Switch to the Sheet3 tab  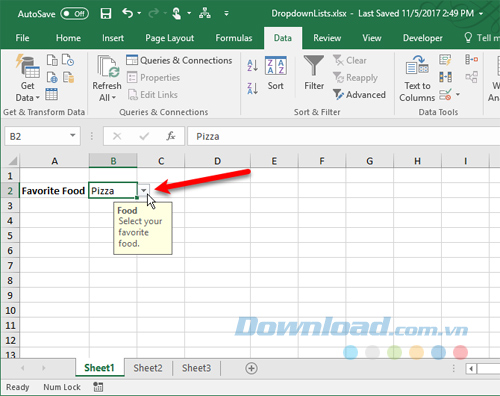pos(196,368)
